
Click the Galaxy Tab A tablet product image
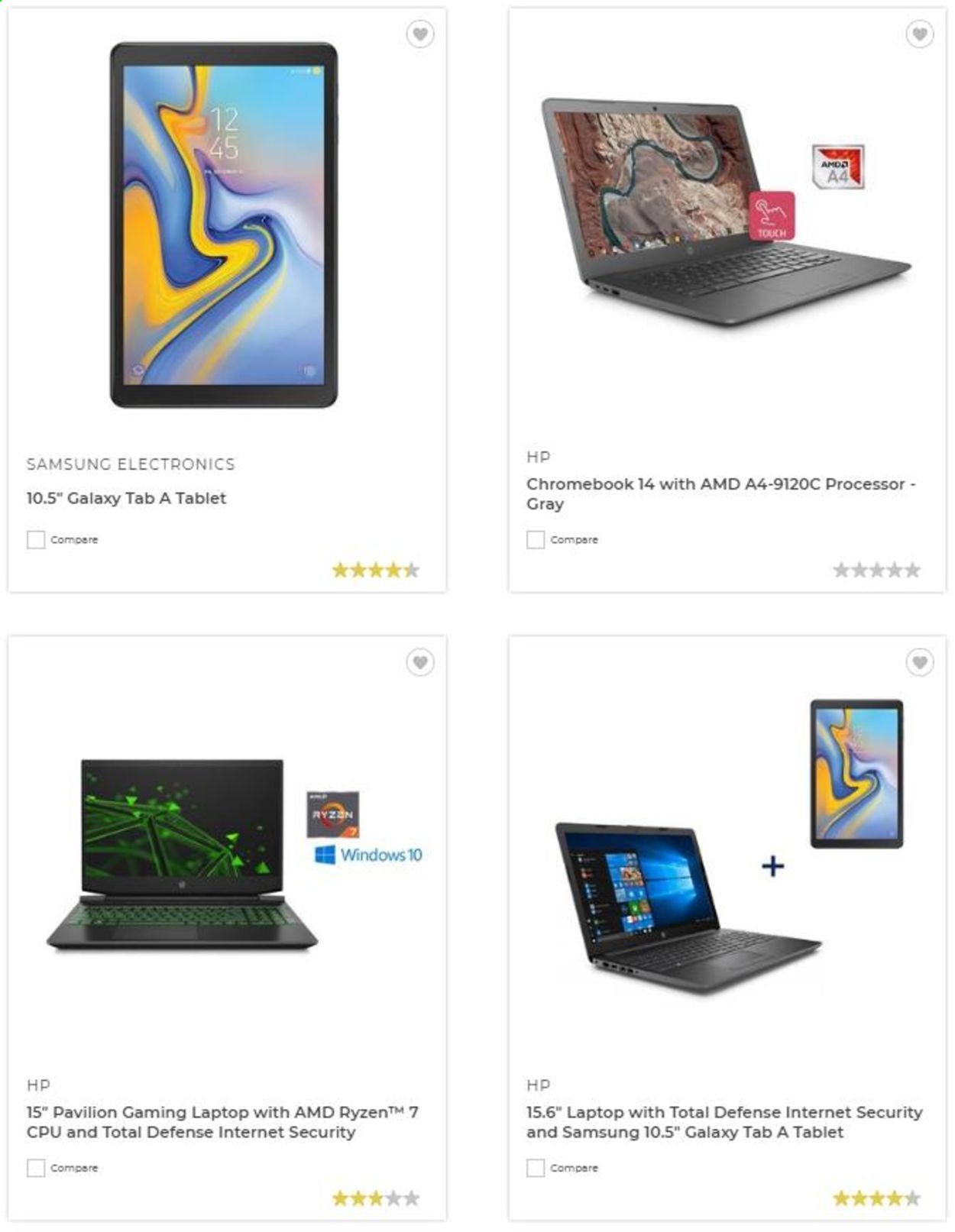[223, 225]
